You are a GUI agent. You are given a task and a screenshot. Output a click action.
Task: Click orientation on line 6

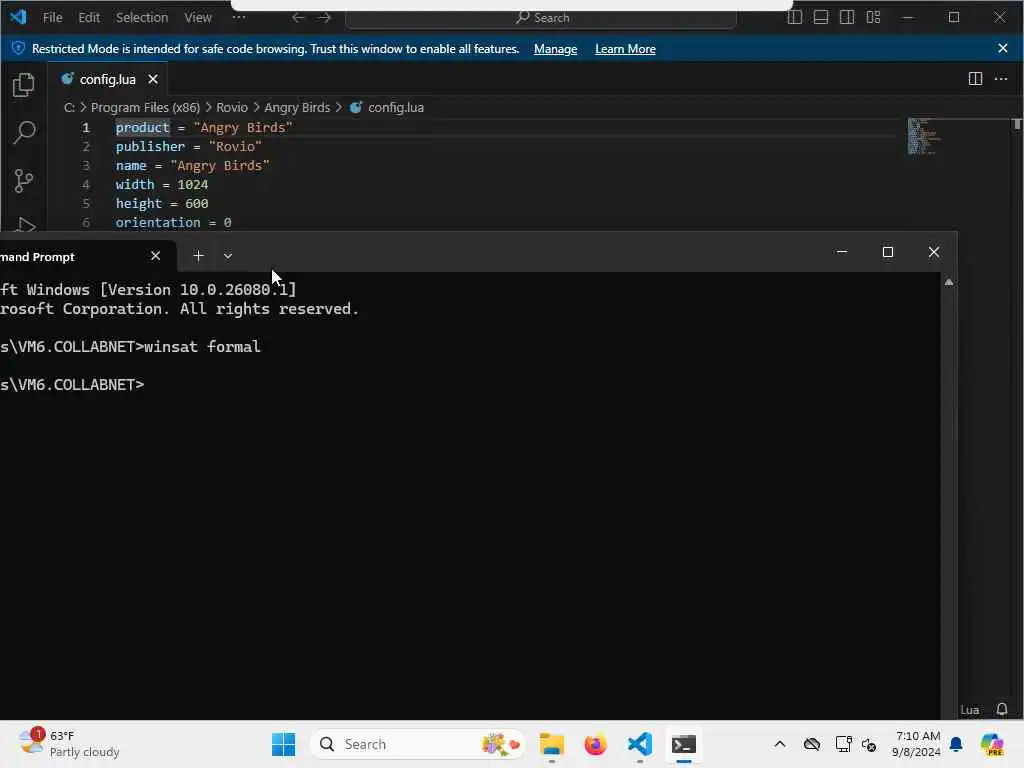click(x=158, y=223)
